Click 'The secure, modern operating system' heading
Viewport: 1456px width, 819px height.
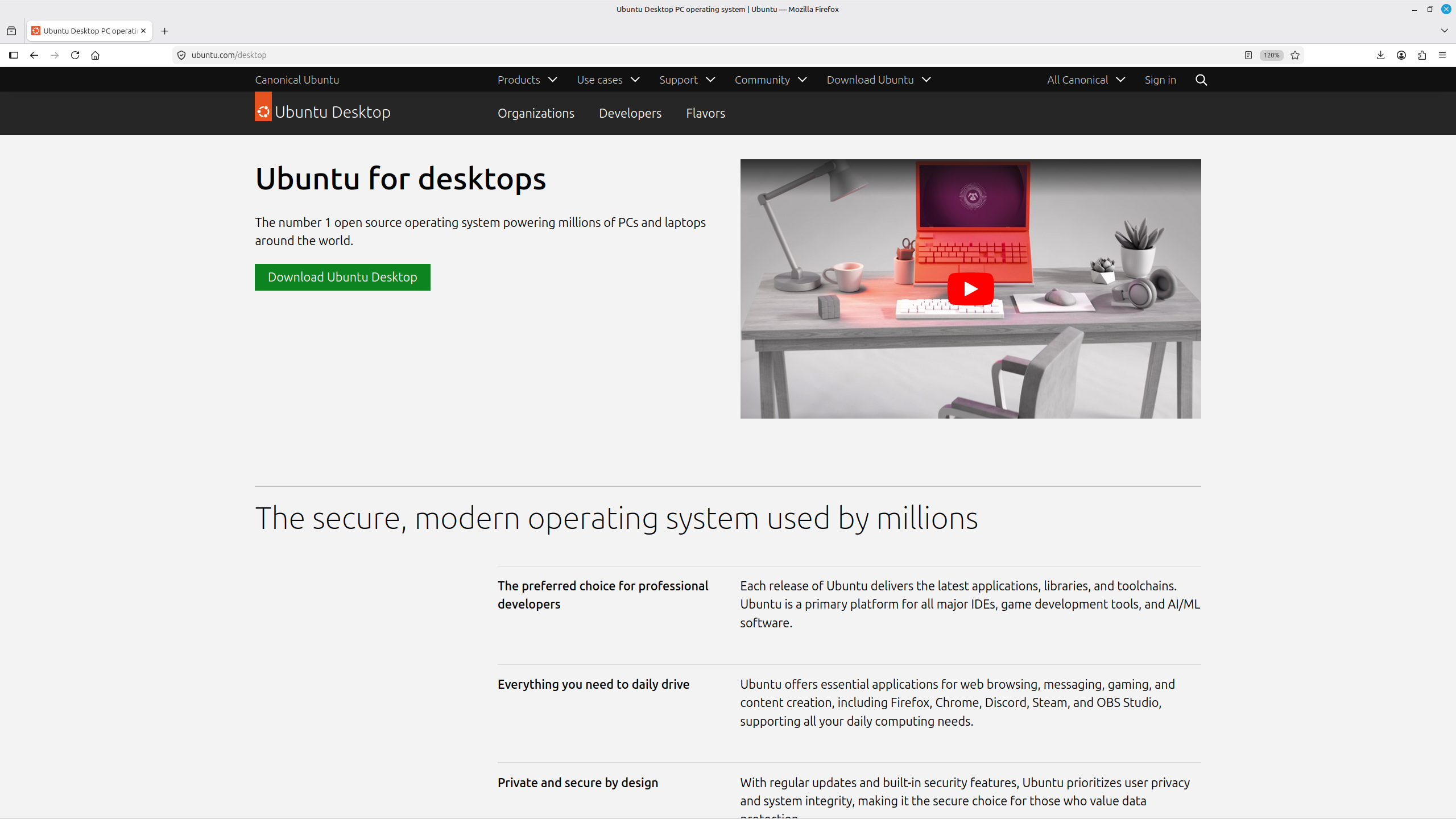click(x=617, y=518)
